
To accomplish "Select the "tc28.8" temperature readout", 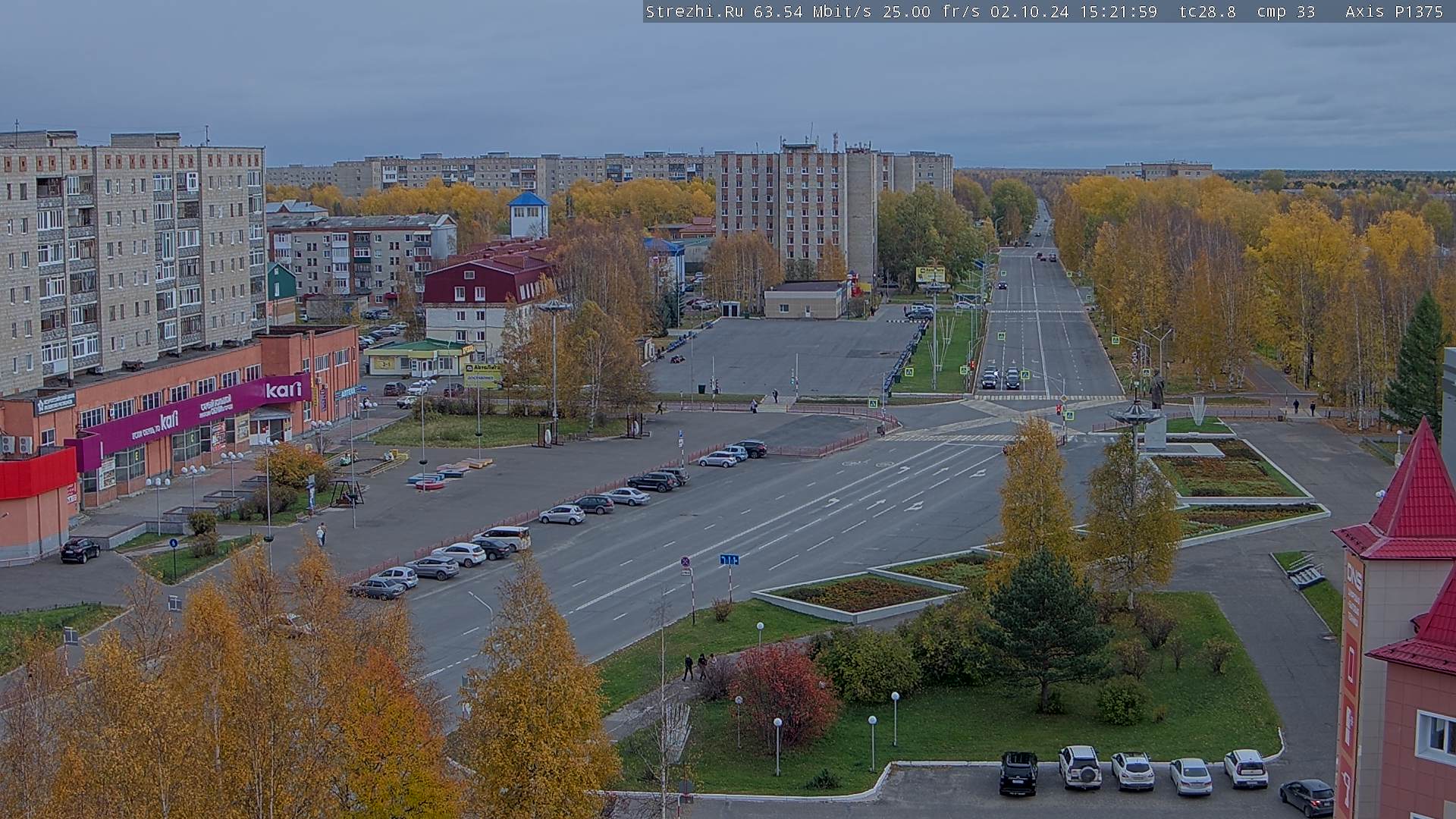I will (x=1207, y=11).
